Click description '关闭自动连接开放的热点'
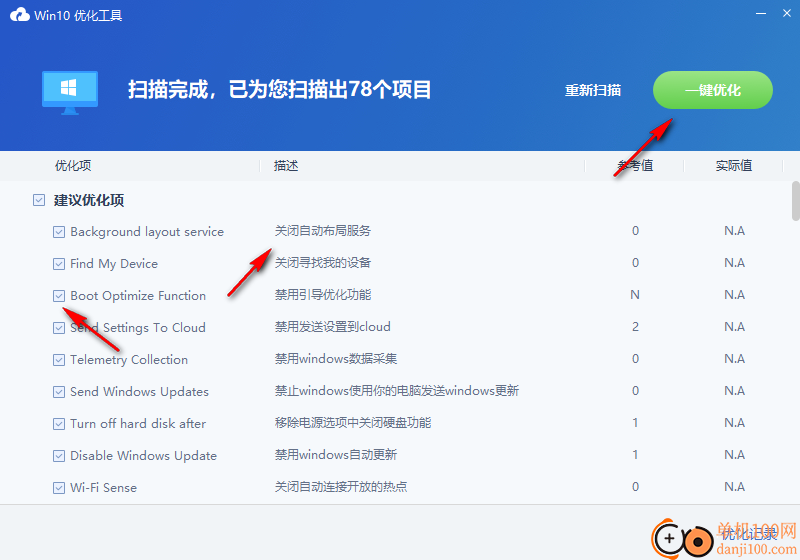 point(341,487)
